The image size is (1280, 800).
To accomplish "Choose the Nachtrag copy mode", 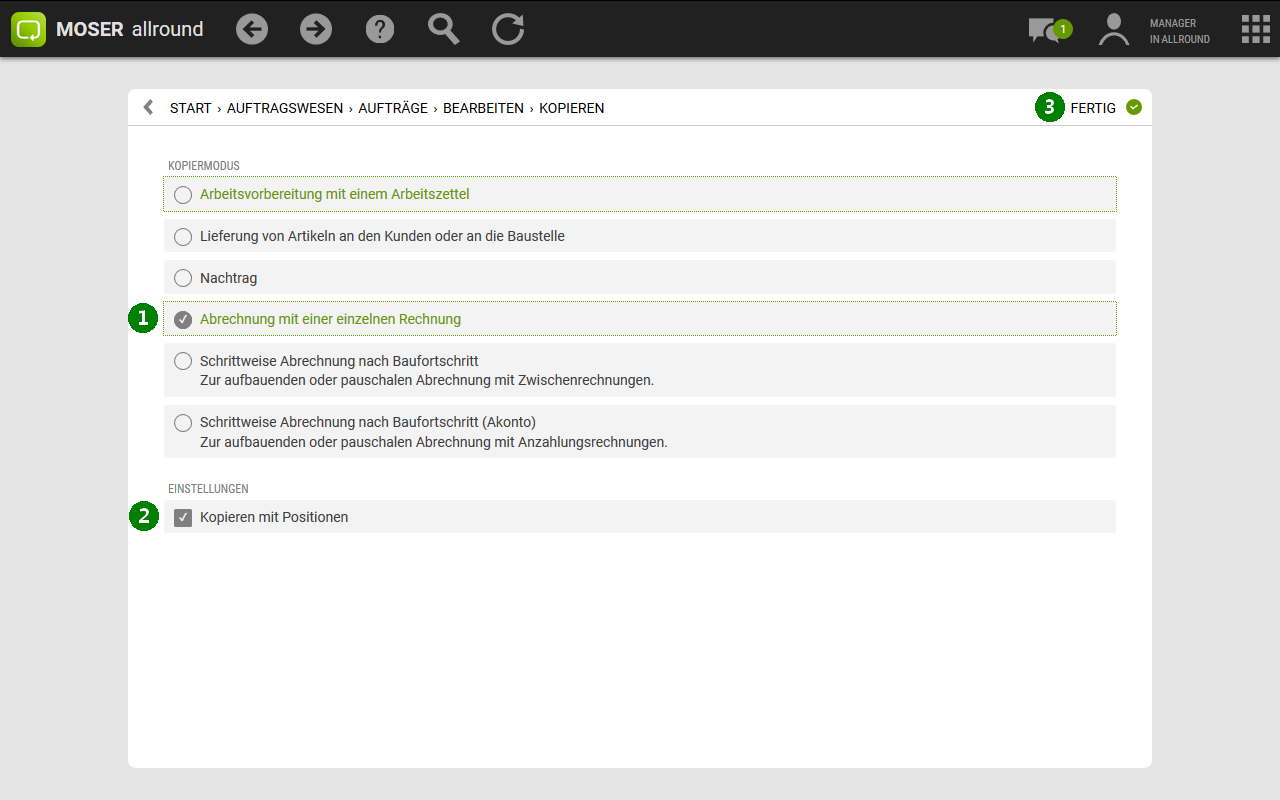I will tap(183, 278).
